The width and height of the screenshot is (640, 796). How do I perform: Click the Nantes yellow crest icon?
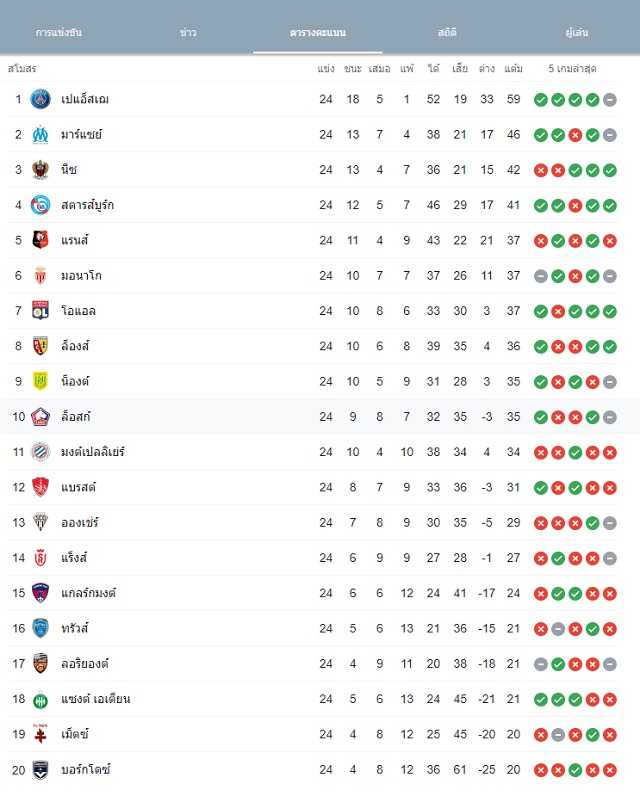click(x=40, y=381)
